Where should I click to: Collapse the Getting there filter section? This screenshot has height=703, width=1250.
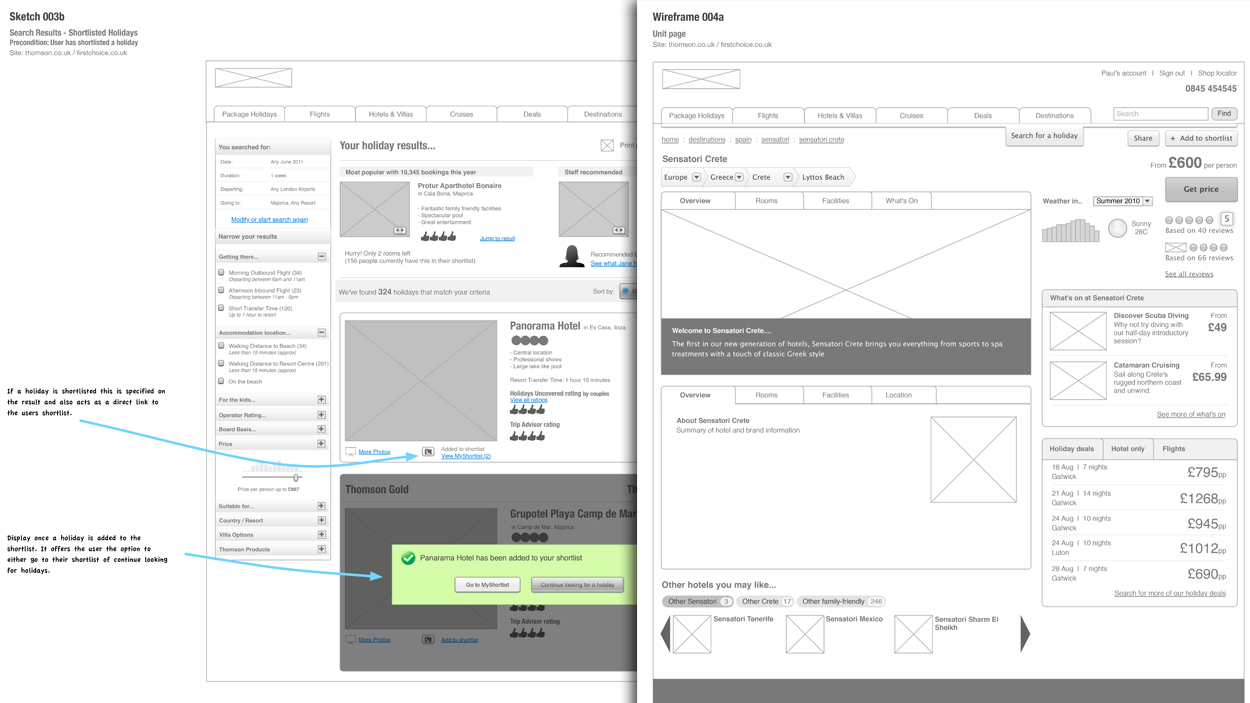(321, 257)
